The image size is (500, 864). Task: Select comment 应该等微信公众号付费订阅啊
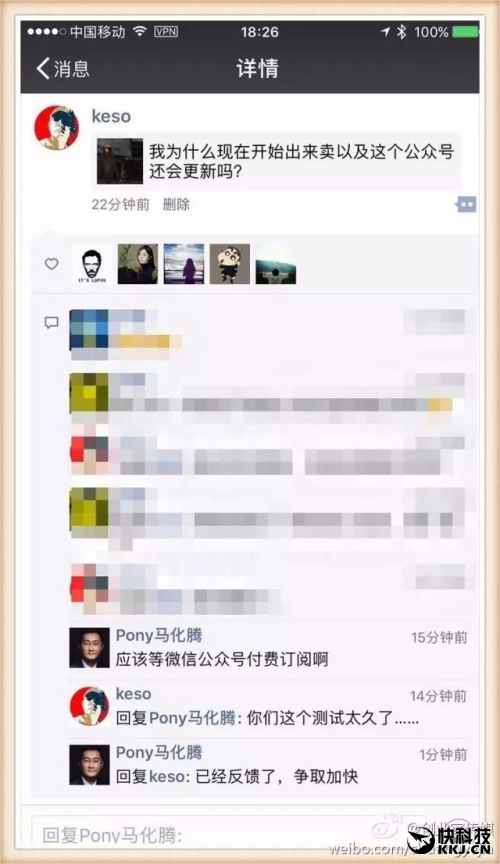[222, 659]
